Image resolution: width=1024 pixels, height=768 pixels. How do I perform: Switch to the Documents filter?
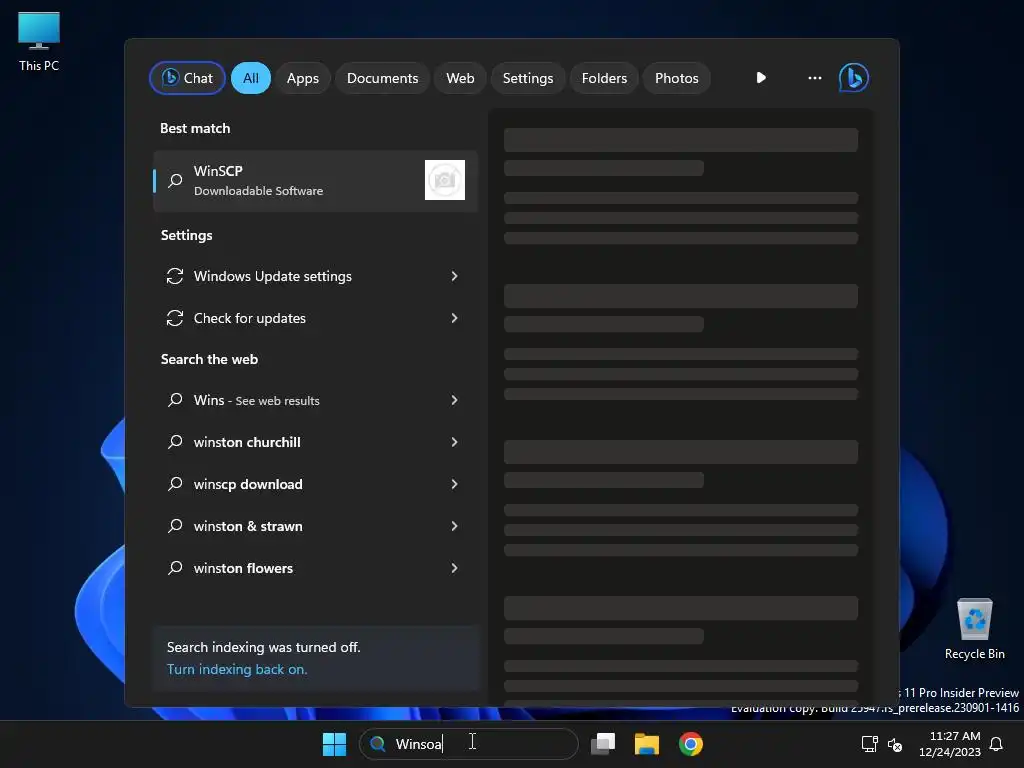382,78
